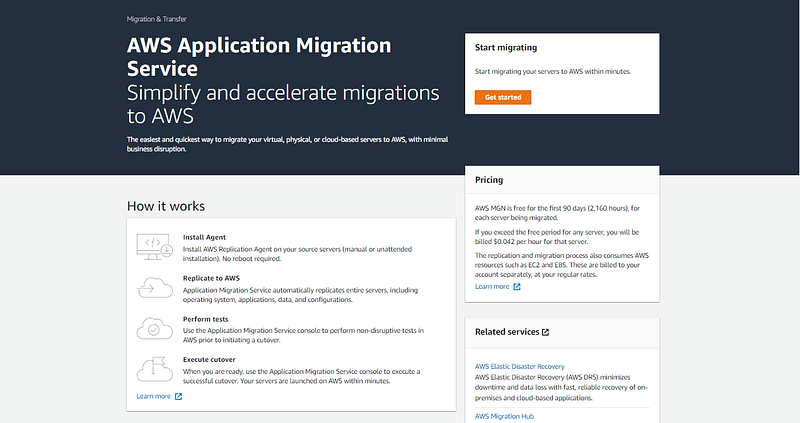Click the Replicate to AWS cloud arrow icon
This screenshot has width=800, height=423.
tap(155, 288)
